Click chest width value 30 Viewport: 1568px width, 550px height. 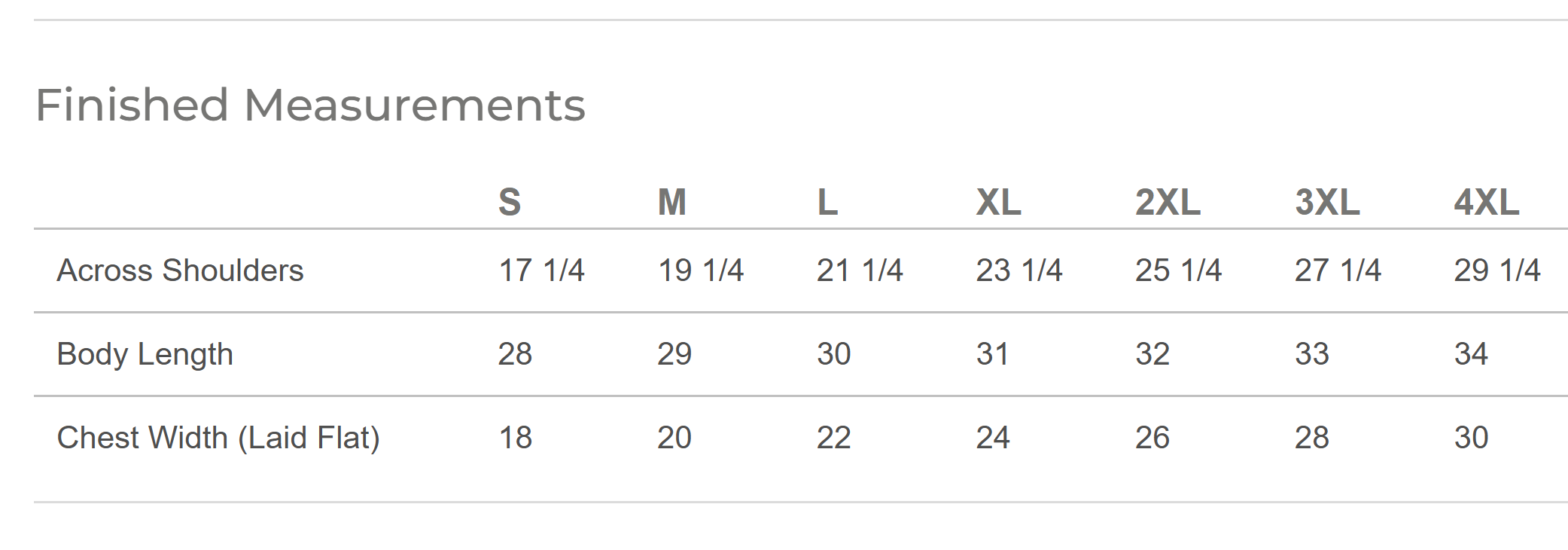[1471, 438]
